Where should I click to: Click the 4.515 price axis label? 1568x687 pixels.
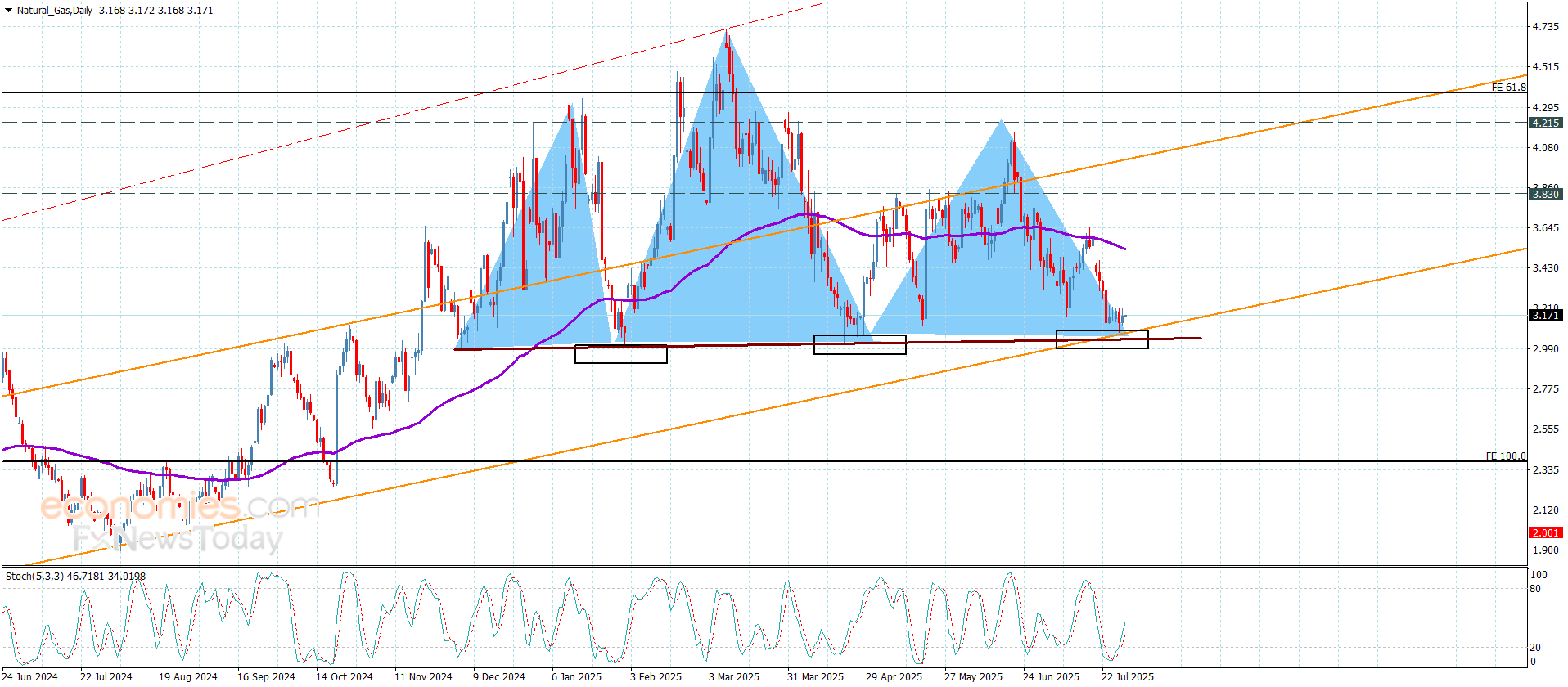pyautogui.click(x=1546, y=67)
